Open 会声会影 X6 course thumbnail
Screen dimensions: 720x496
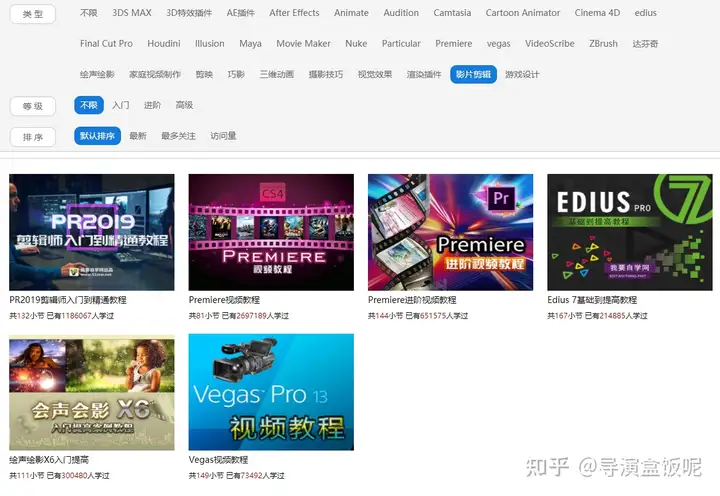[x=92, y=392]
